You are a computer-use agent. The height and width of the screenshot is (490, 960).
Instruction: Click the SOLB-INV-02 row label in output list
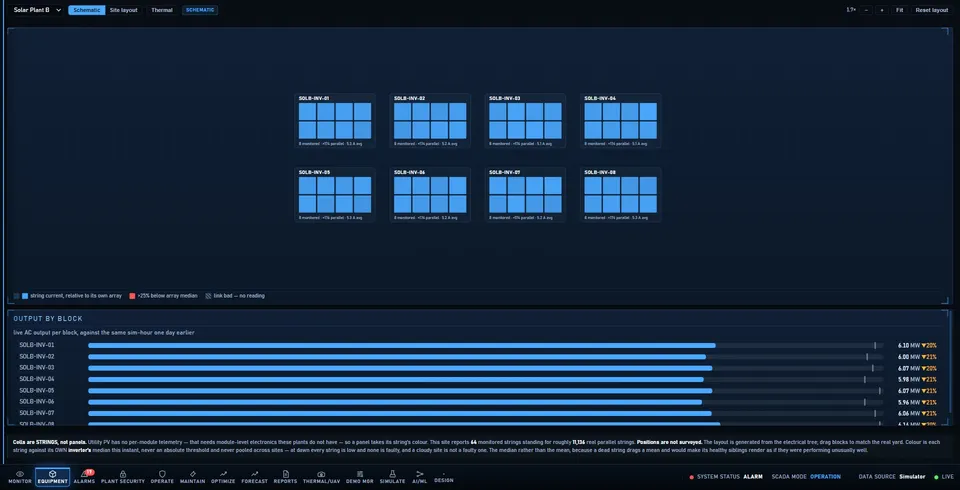(37, 356)
